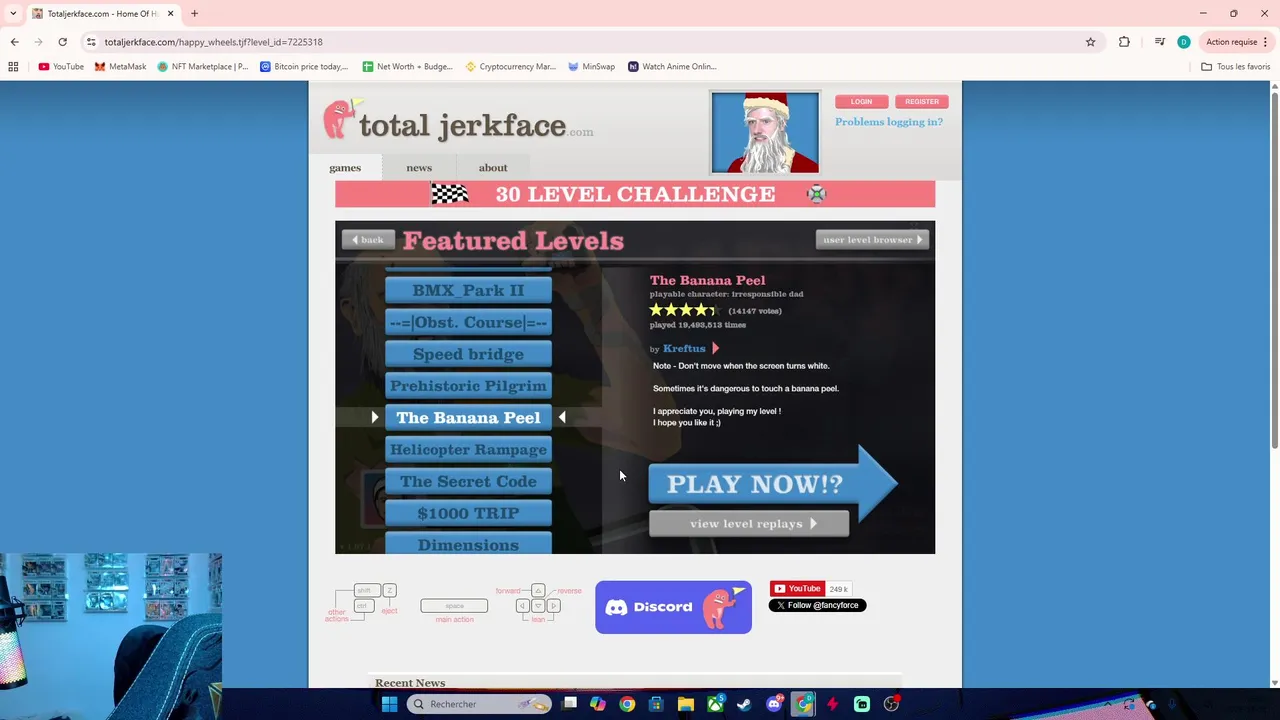View site information icon in address bar
The image size is (1280, 720).
pos(91,42)
